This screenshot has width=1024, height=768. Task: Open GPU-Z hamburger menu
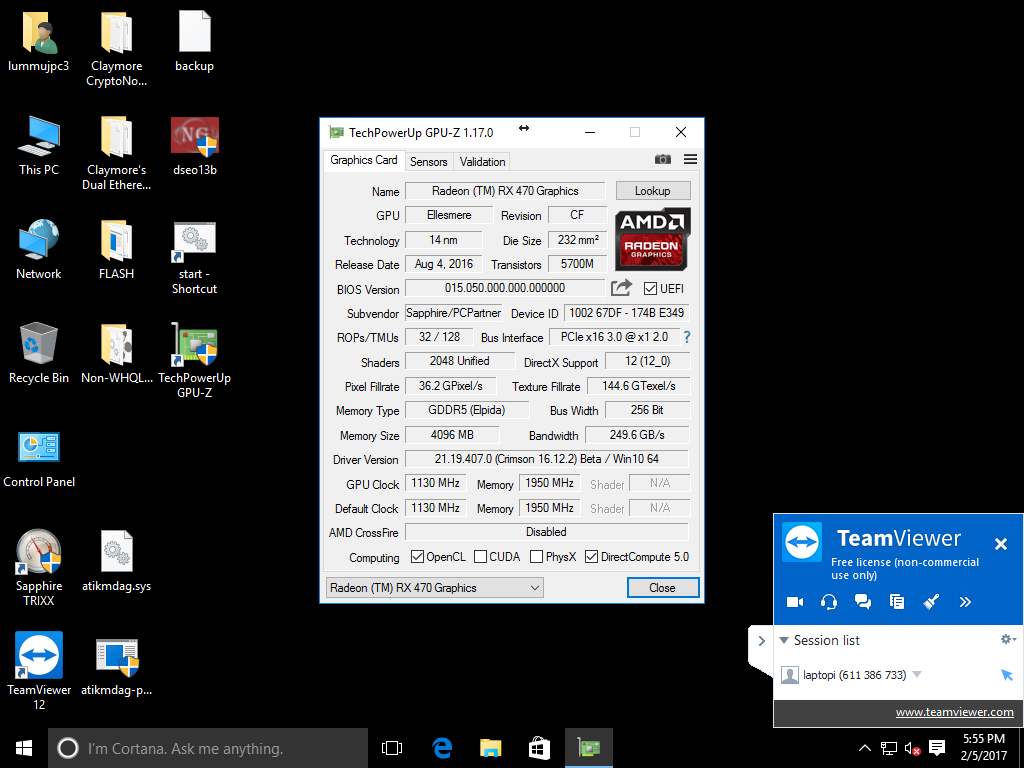(690, 159)
